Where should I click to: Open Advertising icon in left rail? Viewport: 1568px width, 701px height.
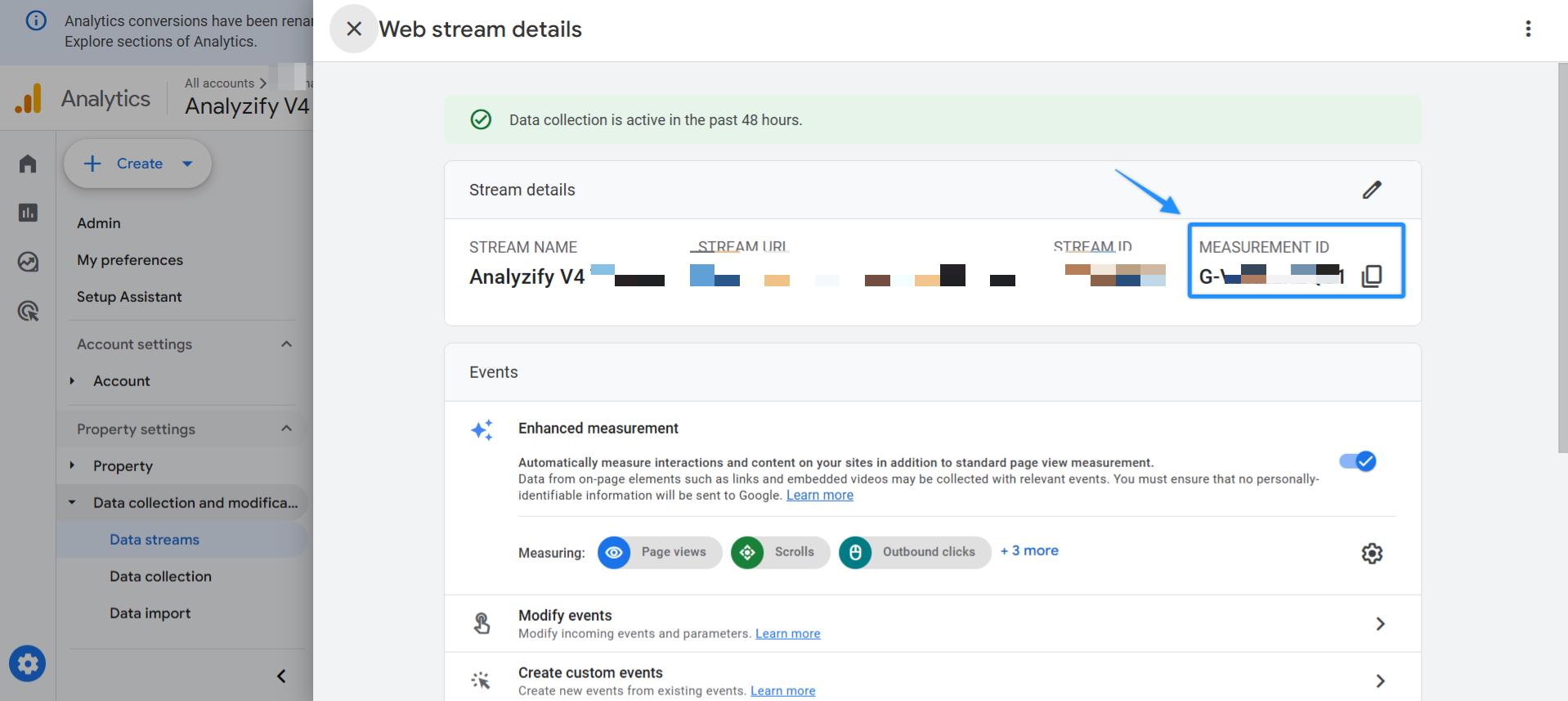coord(28,311)
